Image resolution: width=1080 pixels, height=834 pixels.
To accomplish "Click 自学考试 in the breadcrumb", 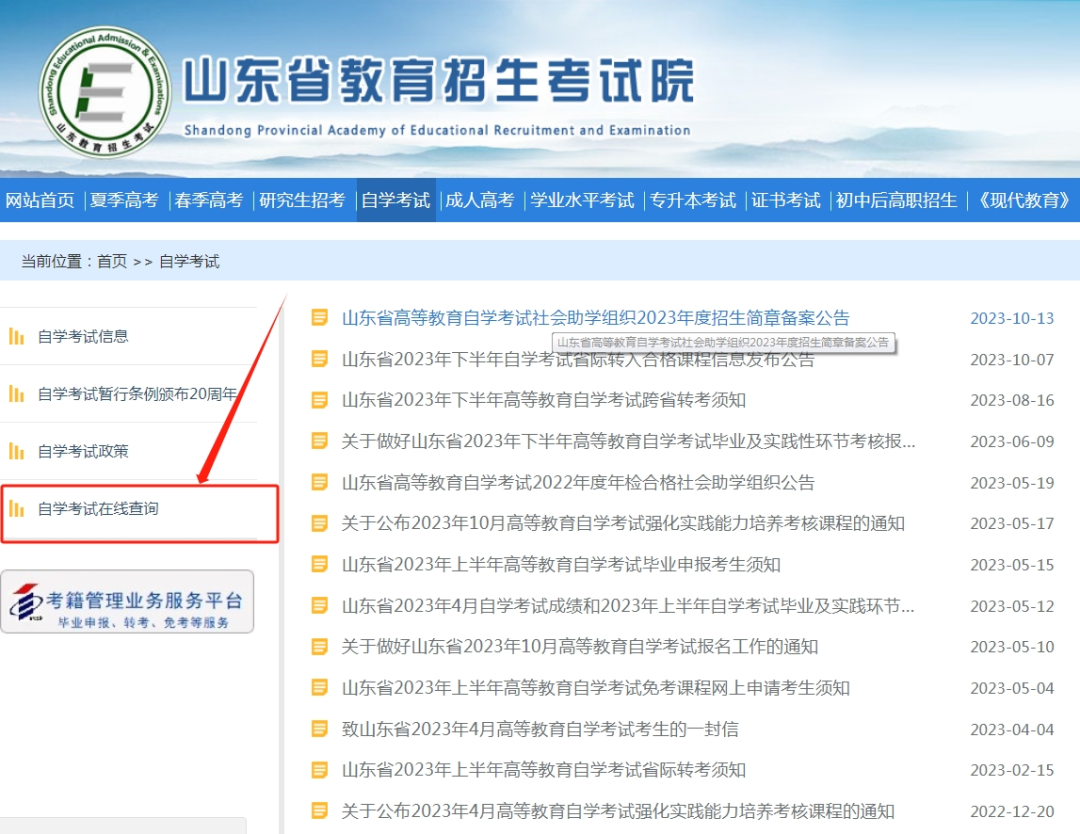I will (x=189, y=262).
